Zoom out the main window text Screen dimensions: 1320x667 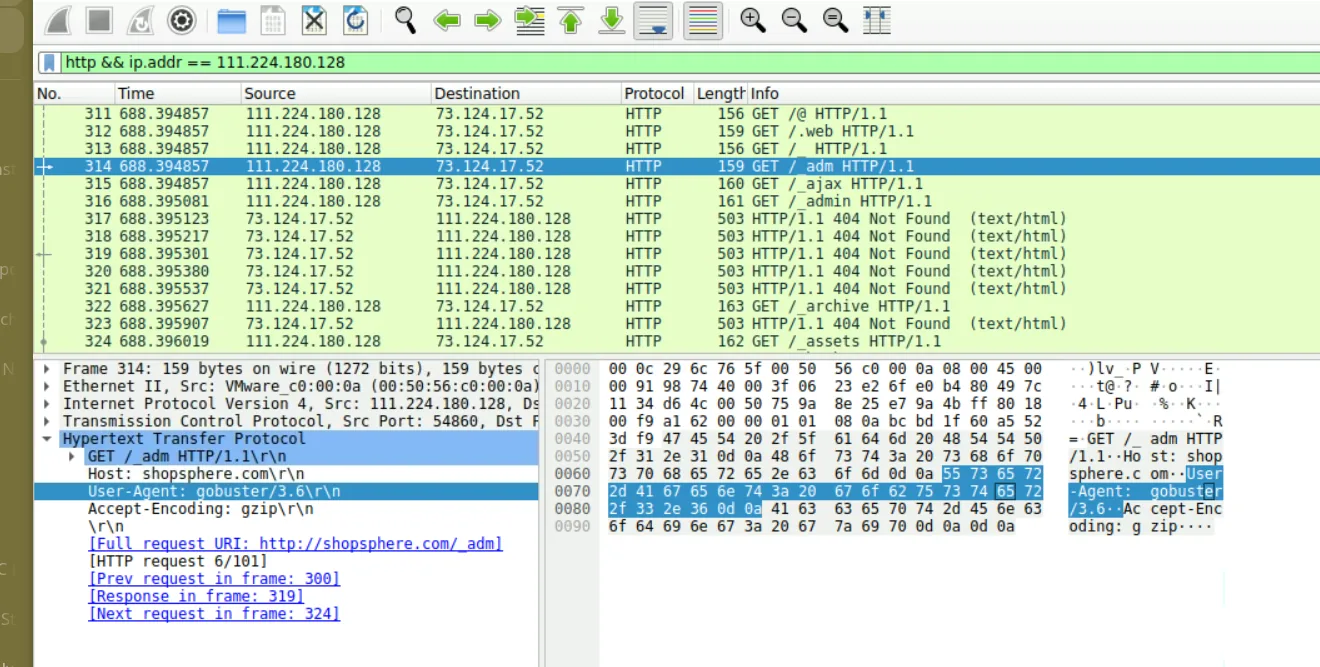click(794, 19)
